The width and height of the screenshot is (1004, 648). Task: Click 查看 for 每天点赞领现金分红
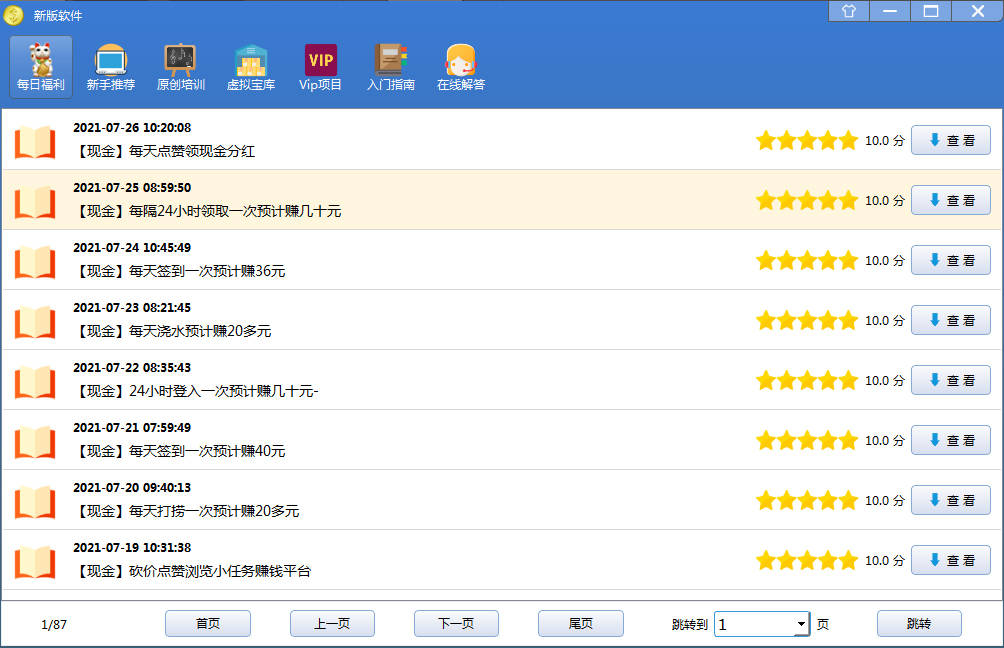950,141
